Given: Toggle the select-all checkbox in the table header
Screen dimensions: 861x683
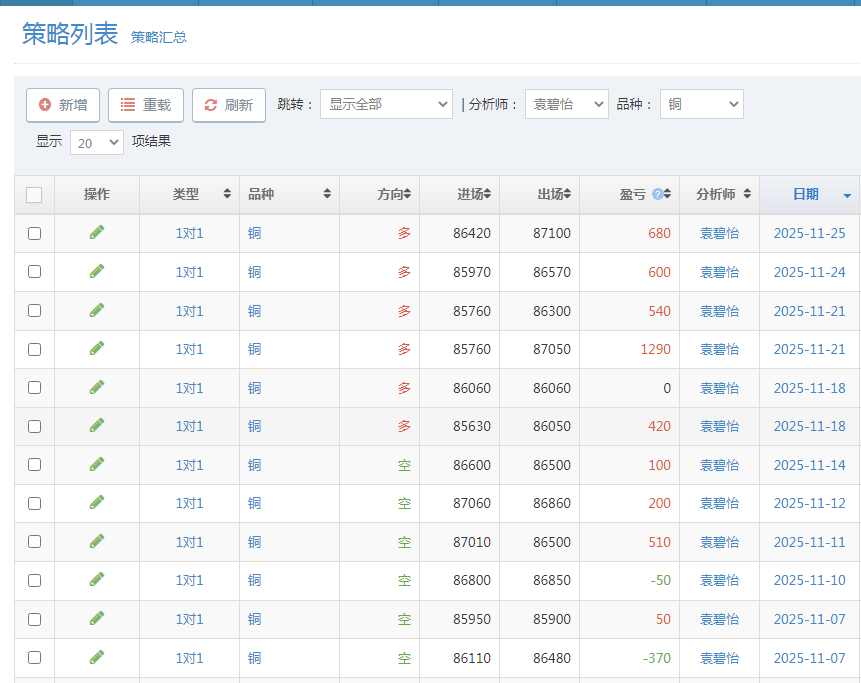Looking at the screenshot, I should coord(33,194).
